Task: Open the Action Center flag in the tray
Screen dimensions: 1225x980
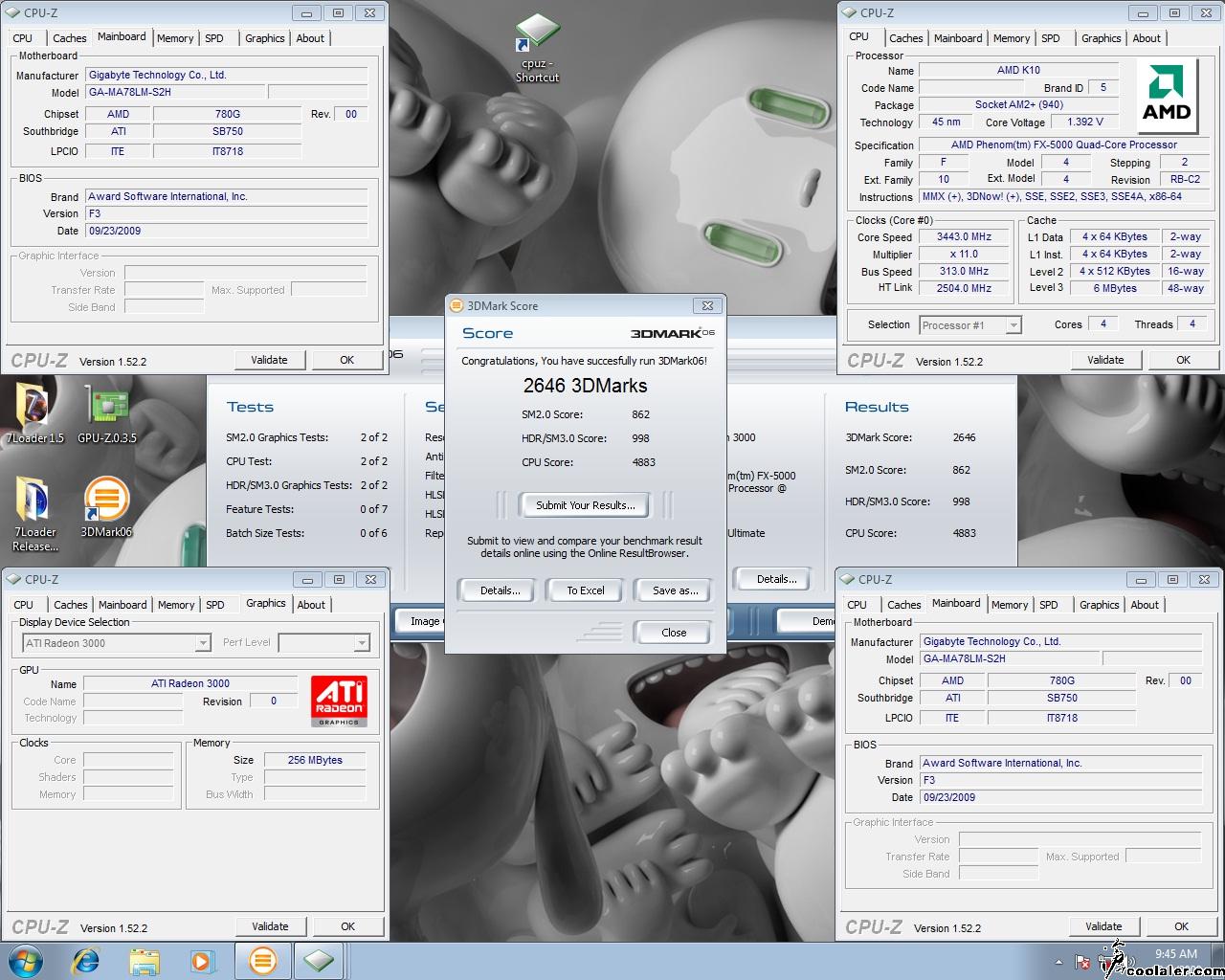Action: 1082,962
